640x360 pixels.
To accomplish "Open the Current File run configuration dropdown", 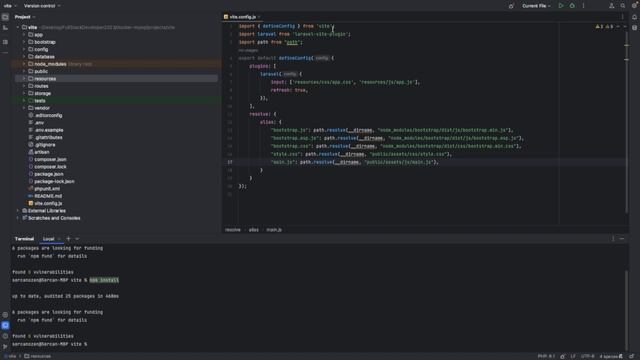I will pyautogui.click(x=536, y=6).
